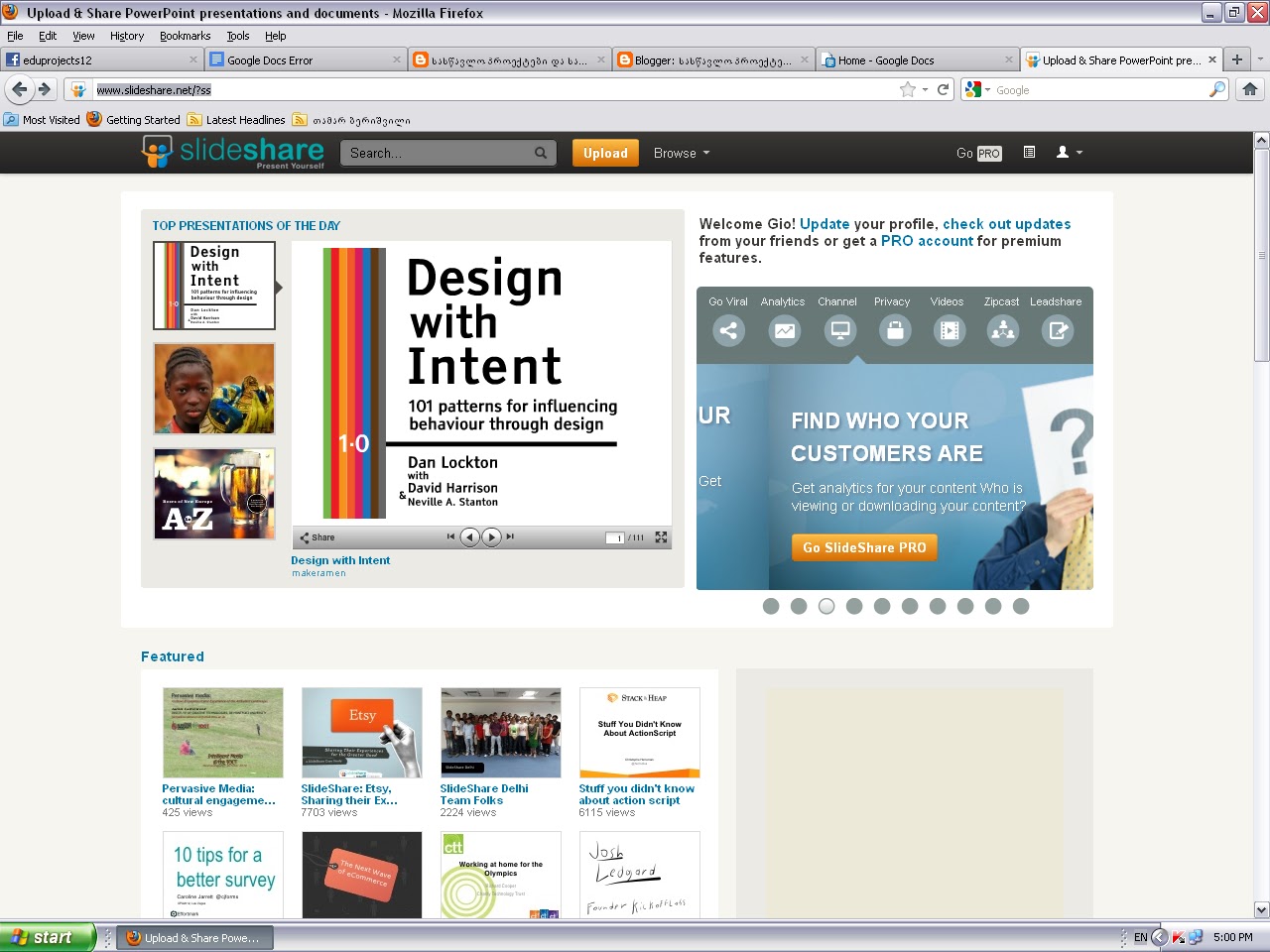Select the last carousel dot
The height and width of the screenshot is (952, 1270).
1021,606
